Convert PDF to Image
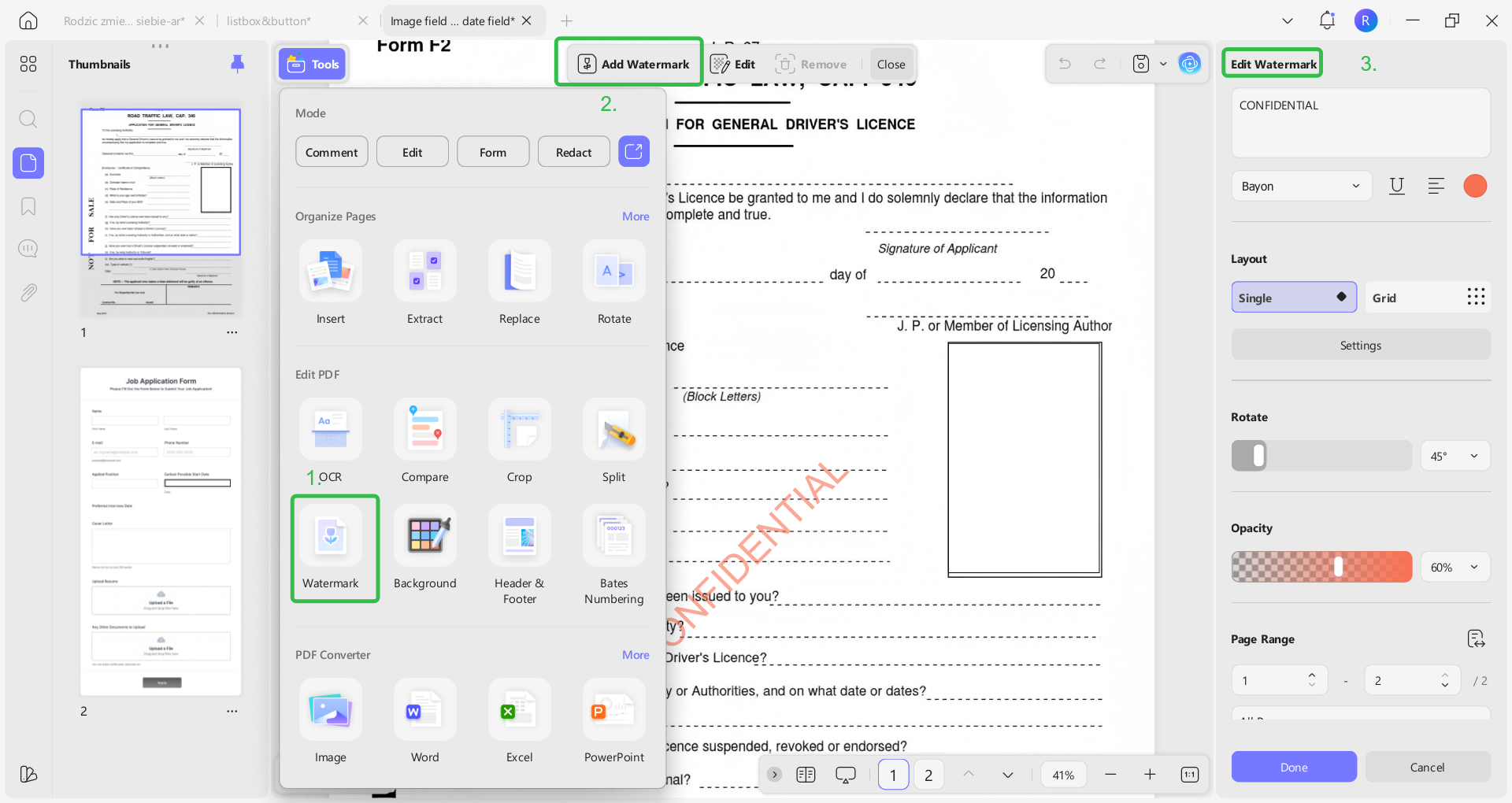This screenshot has width=1512, height=803. tap(331, 722)
